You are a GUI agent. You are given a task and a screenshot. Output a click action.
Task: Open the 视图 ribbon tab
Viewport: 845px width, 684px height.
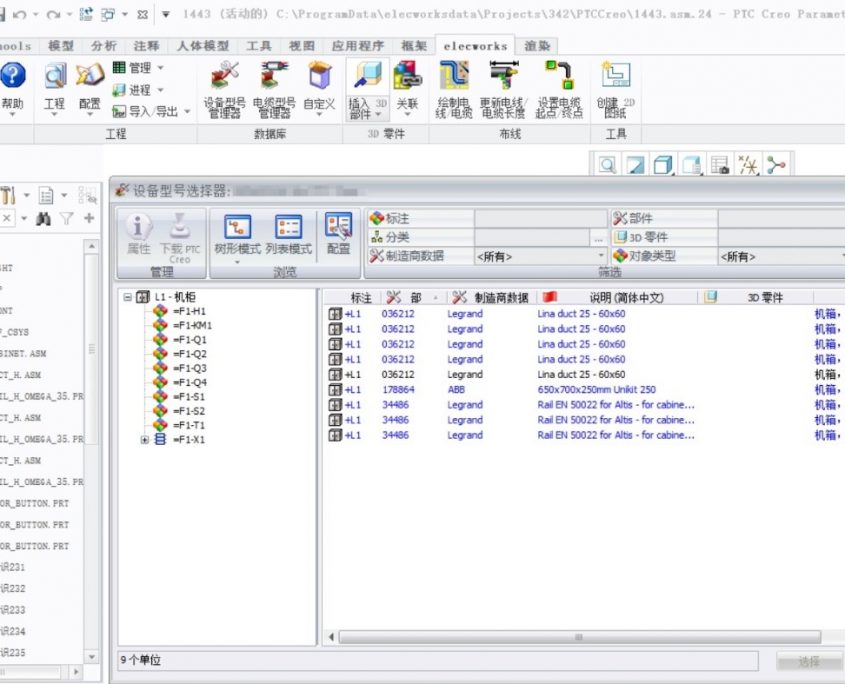[x=302, y=46]
